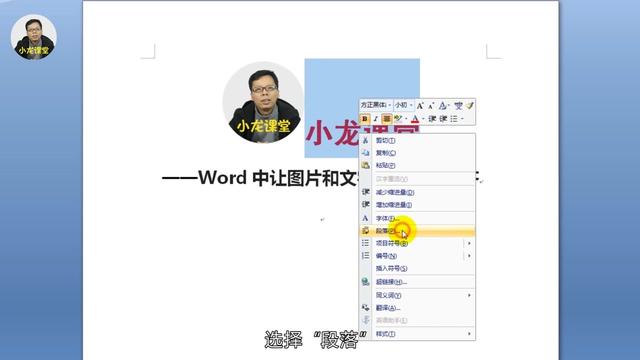Open 样式 (Styles) submenu
Screen dimensions: 640x360
pyautogui.click(x=417, y=334)
